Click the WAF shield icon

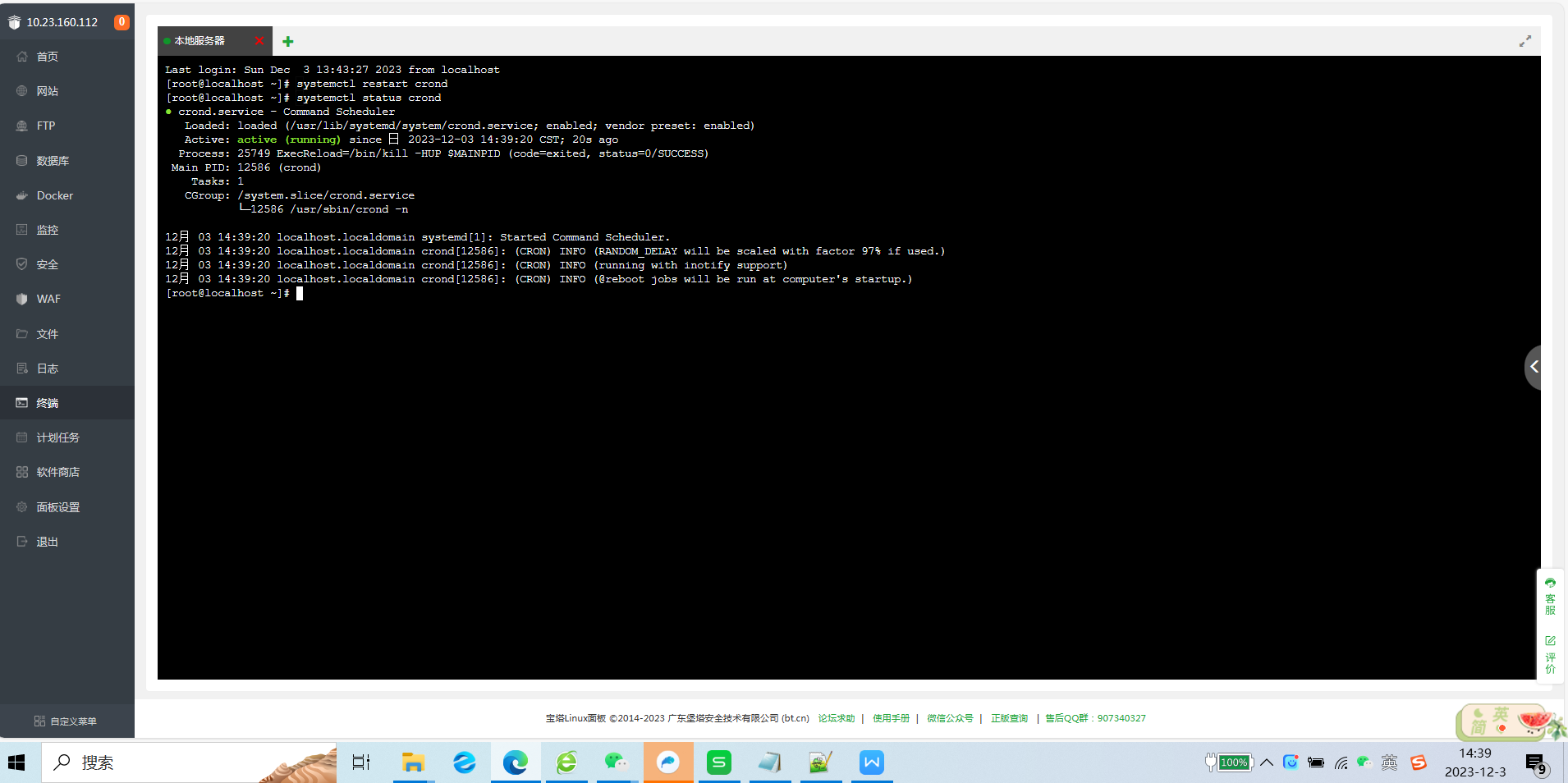(x=22, y=299)
